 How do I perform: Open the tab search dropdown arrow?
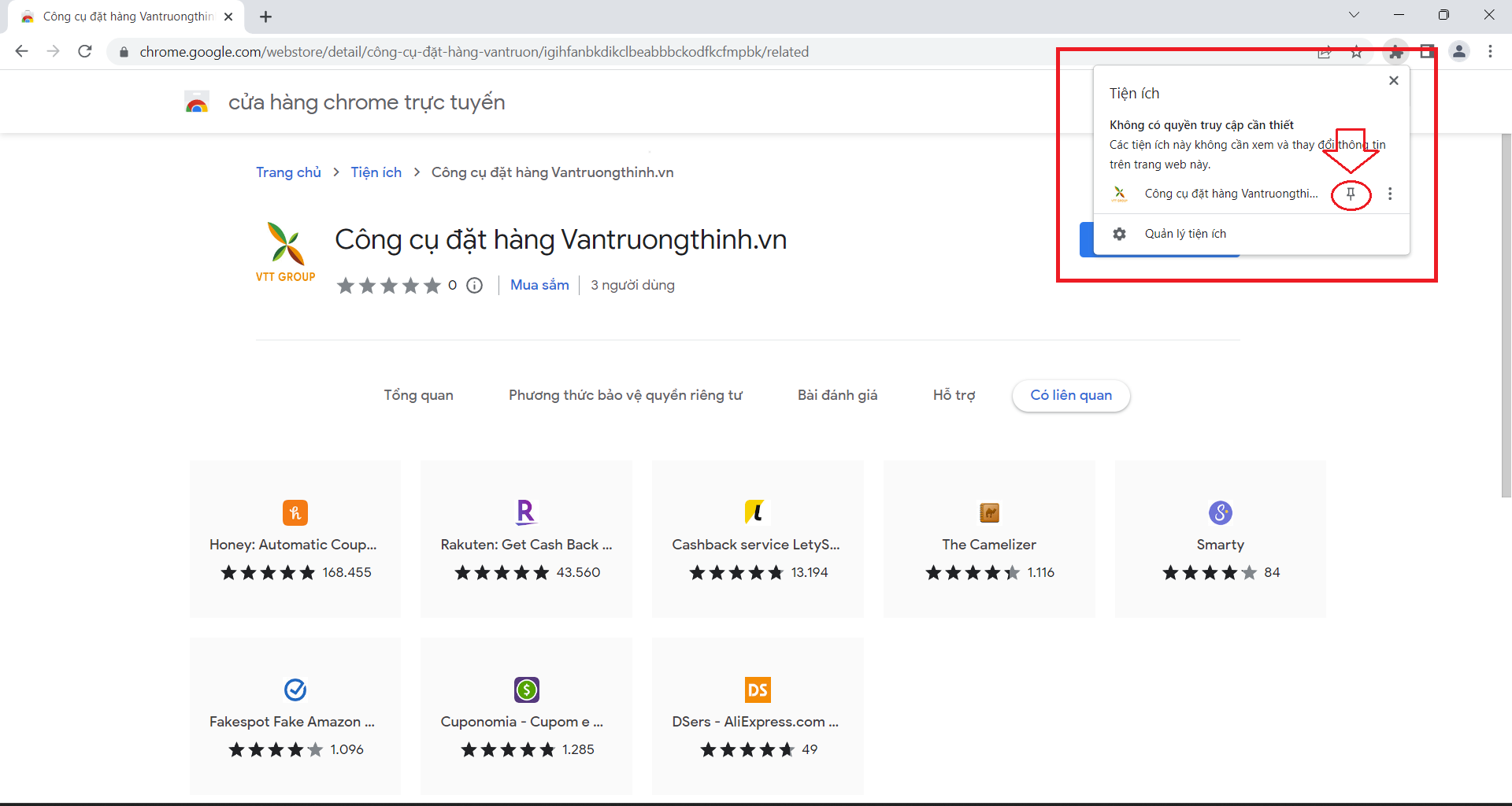coord(1354,15)
